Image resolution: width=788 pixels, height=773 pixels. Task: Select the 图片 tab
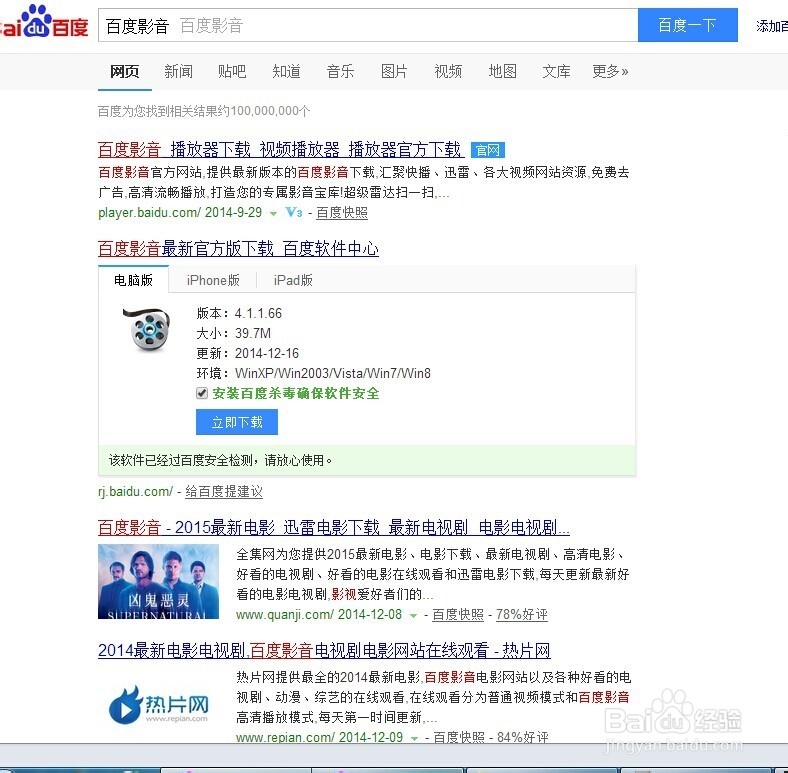394,71
